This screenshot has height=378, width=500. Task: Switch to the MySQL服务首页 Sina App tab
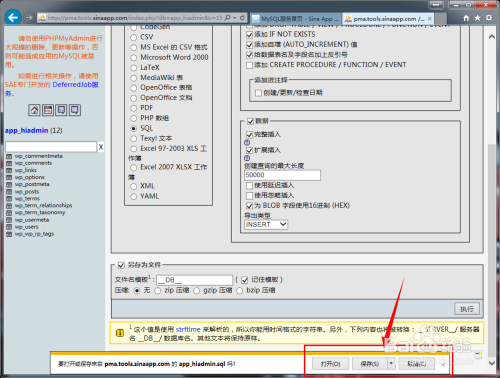pos(295,19)
